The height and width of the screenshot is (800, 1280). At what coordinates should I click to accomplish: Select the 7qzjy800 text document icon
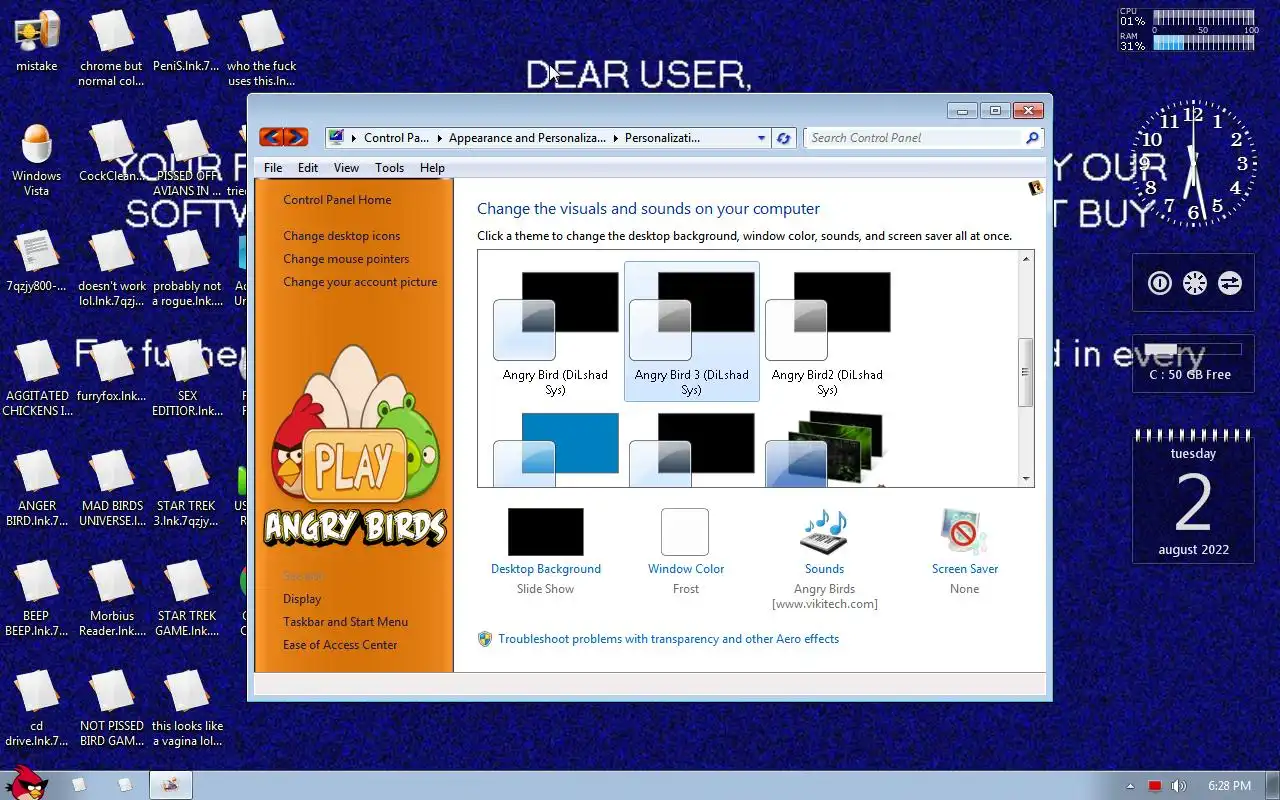[x=37, y=262]
